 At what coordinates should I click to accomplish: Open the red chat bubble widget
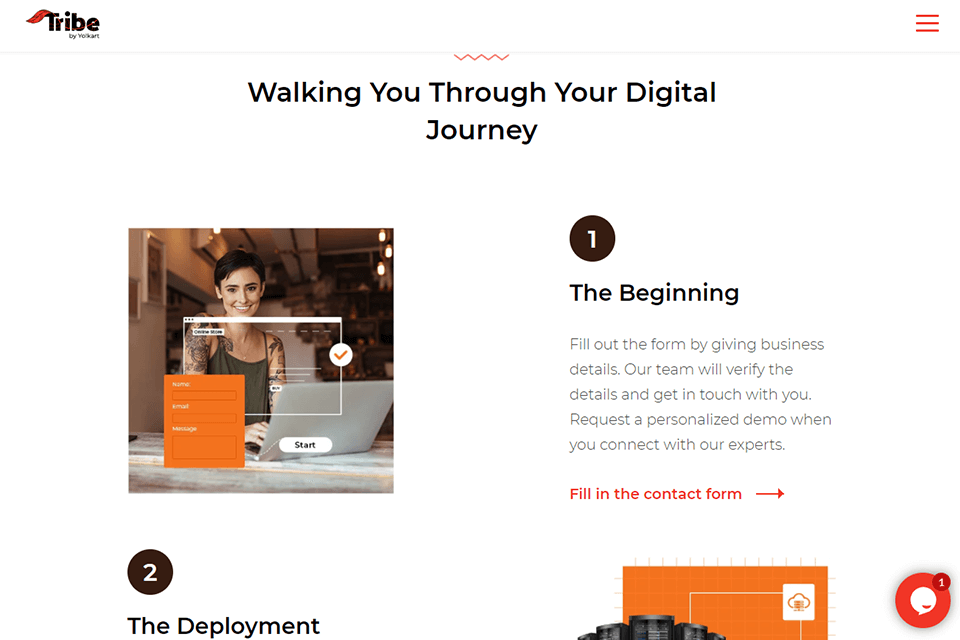click(922, 600)
